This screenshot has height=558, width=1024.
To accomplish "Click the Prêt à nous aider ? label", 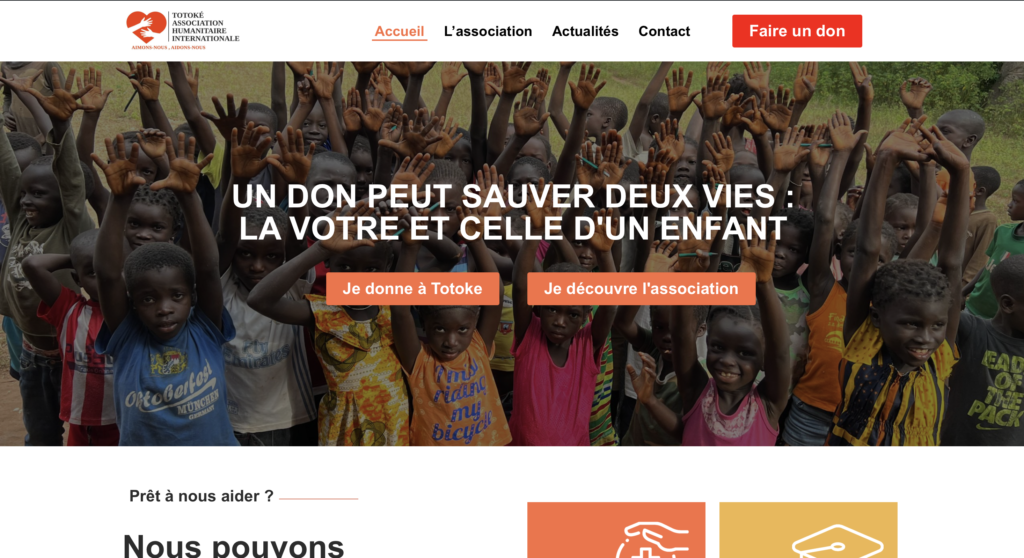I will point(201,496).
